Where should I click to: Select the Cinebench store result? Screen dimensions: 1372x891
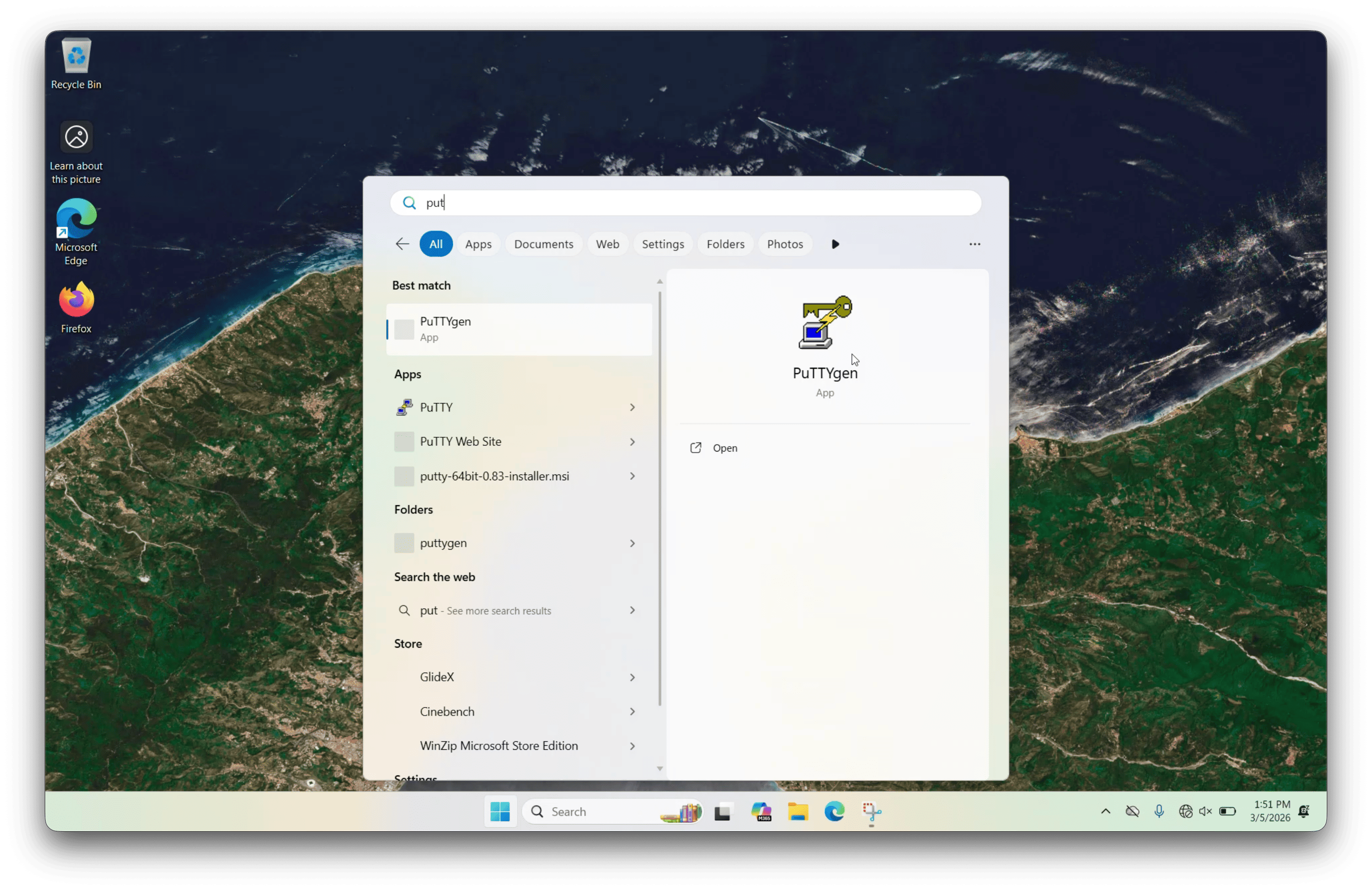519,712
